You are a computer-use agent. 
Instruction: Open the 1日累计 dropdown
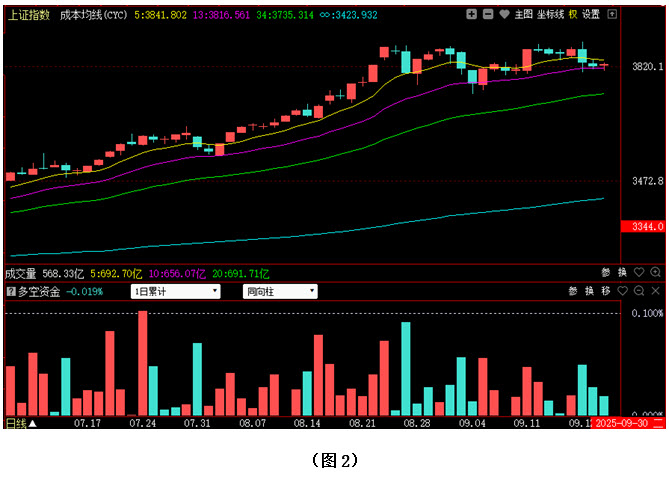click(x=175, y=292)
